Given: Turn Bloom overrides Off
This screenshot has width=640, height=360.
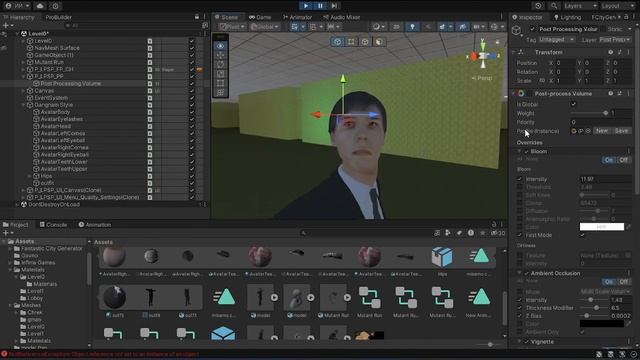Looking at the screenshot, I should (624, 160).
